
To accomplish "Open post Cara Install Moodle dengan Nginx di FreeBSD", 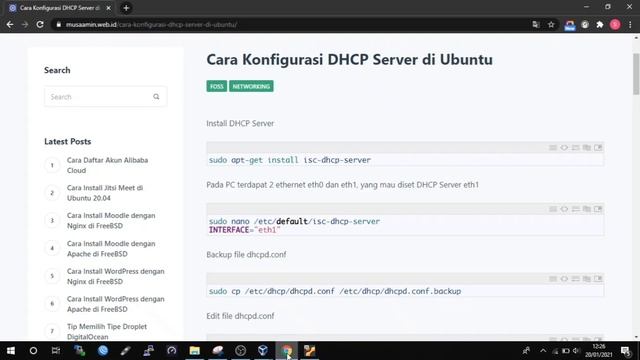I will 111,220.
